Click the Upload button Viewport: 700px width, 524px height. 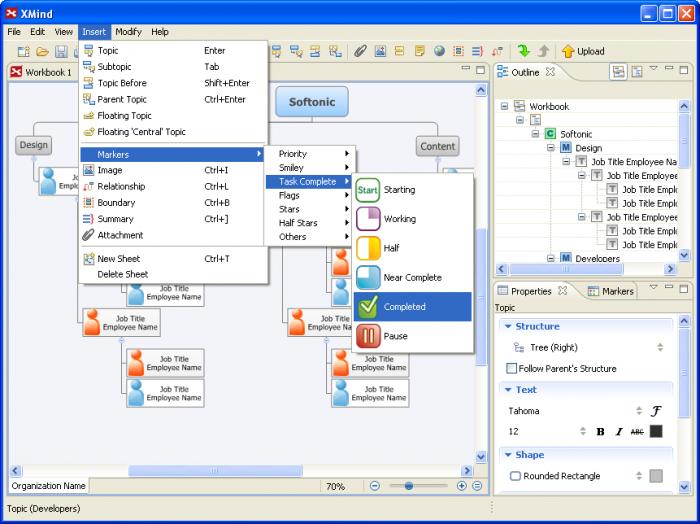coord(582,51)
